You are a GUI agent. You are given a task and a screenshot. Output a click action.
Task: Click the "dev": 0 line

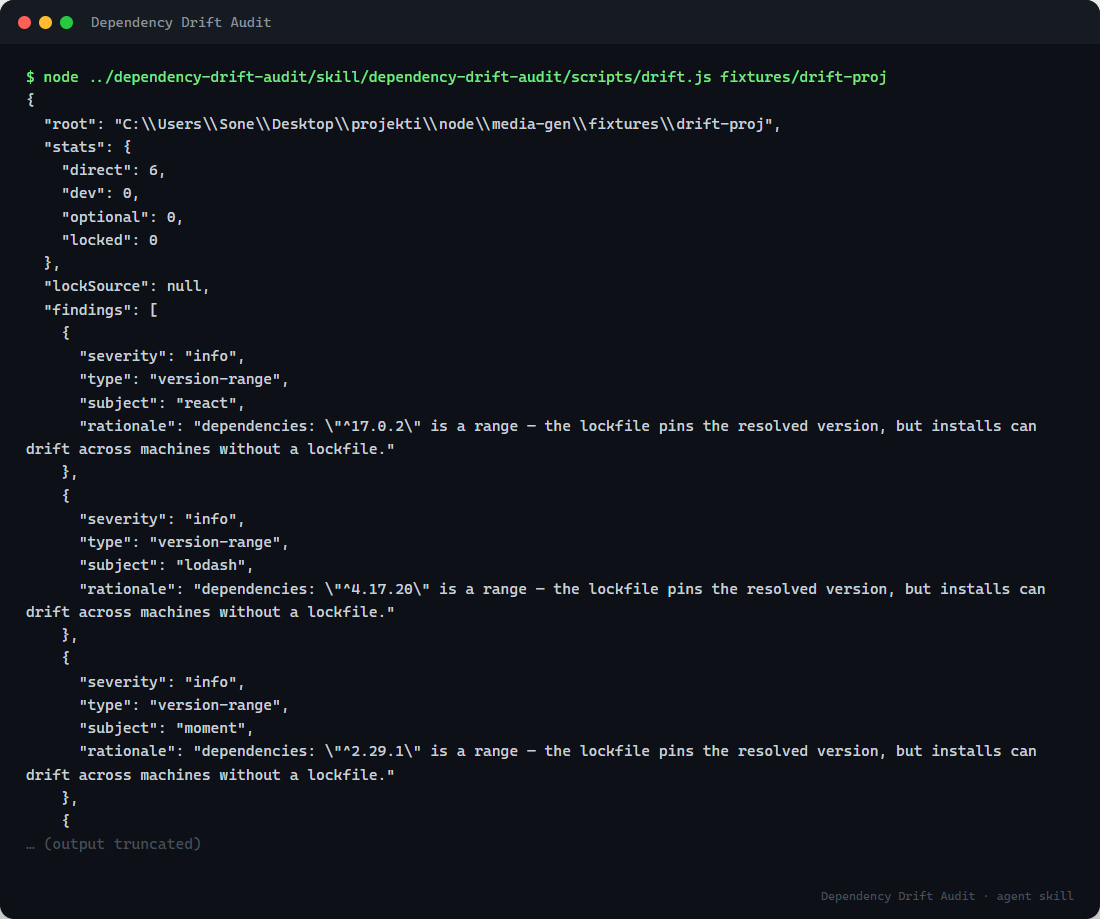pos(100,193)
